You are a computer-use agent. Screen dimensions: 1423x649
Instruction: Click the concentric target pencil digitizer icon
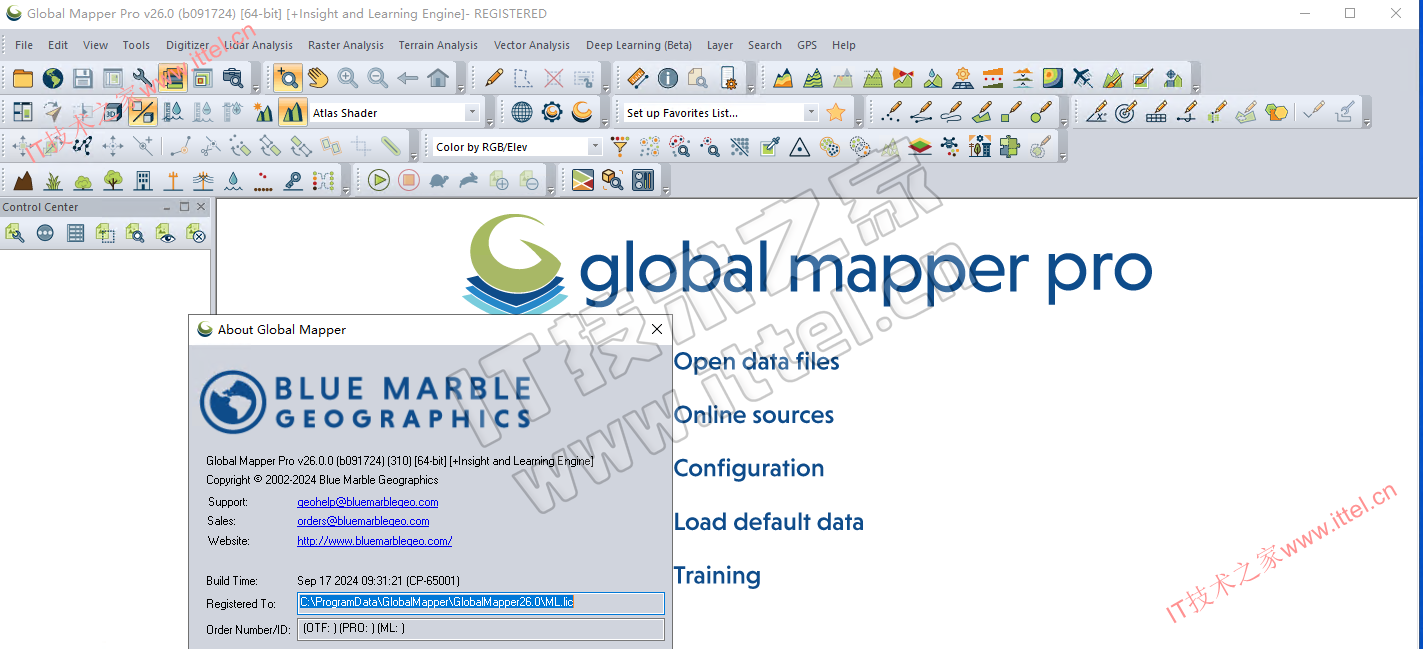[x=1126, y=112]
